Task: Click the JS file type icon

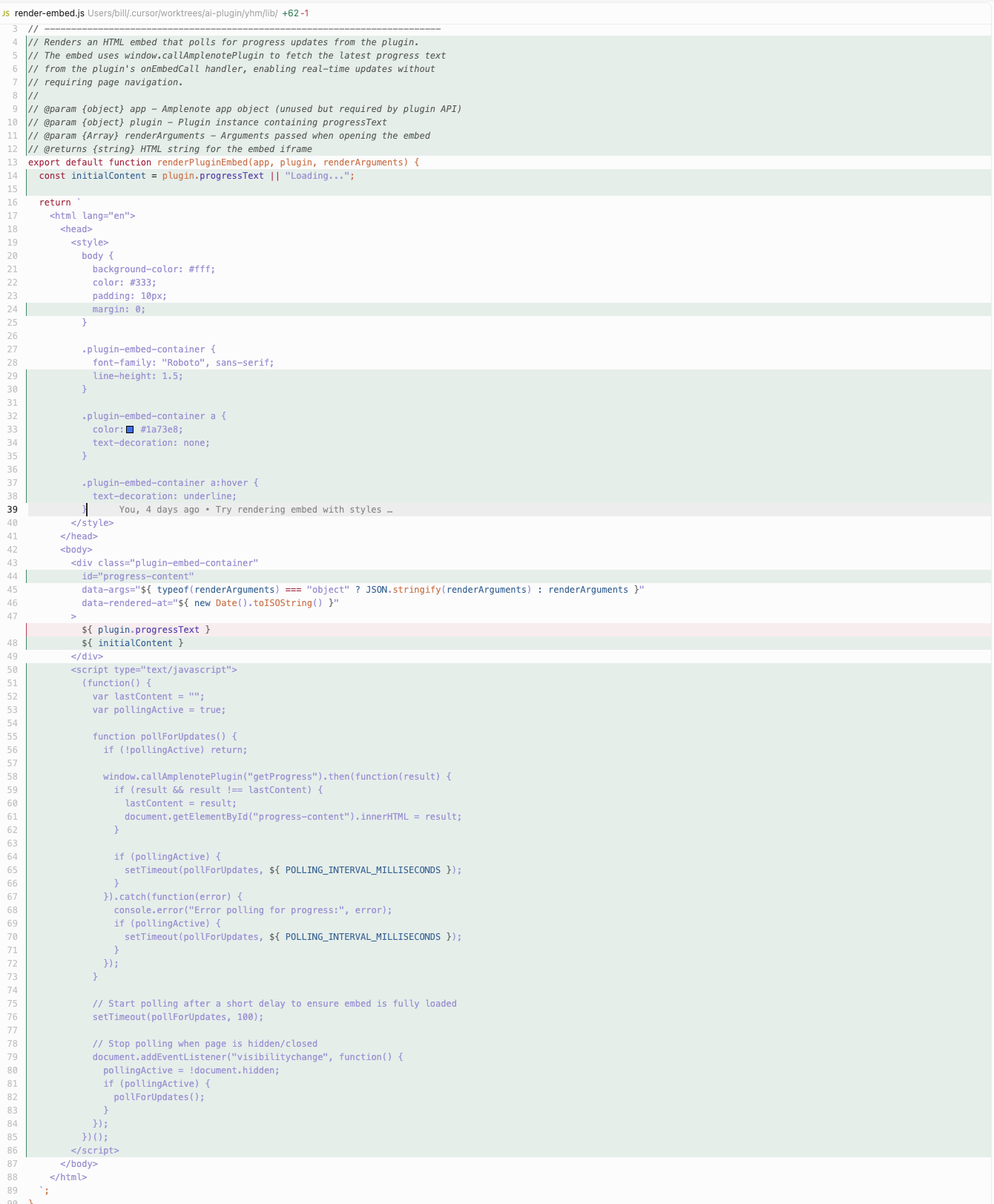Action: tap(6, 13)
